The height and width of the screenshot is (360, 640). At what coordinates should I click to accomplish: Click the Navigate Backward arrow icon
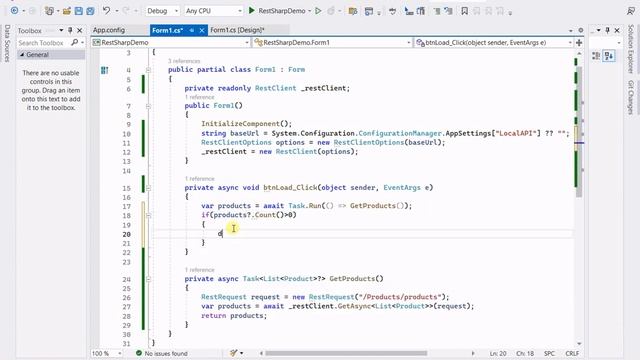pyautogui.click(x=14, y=11)
